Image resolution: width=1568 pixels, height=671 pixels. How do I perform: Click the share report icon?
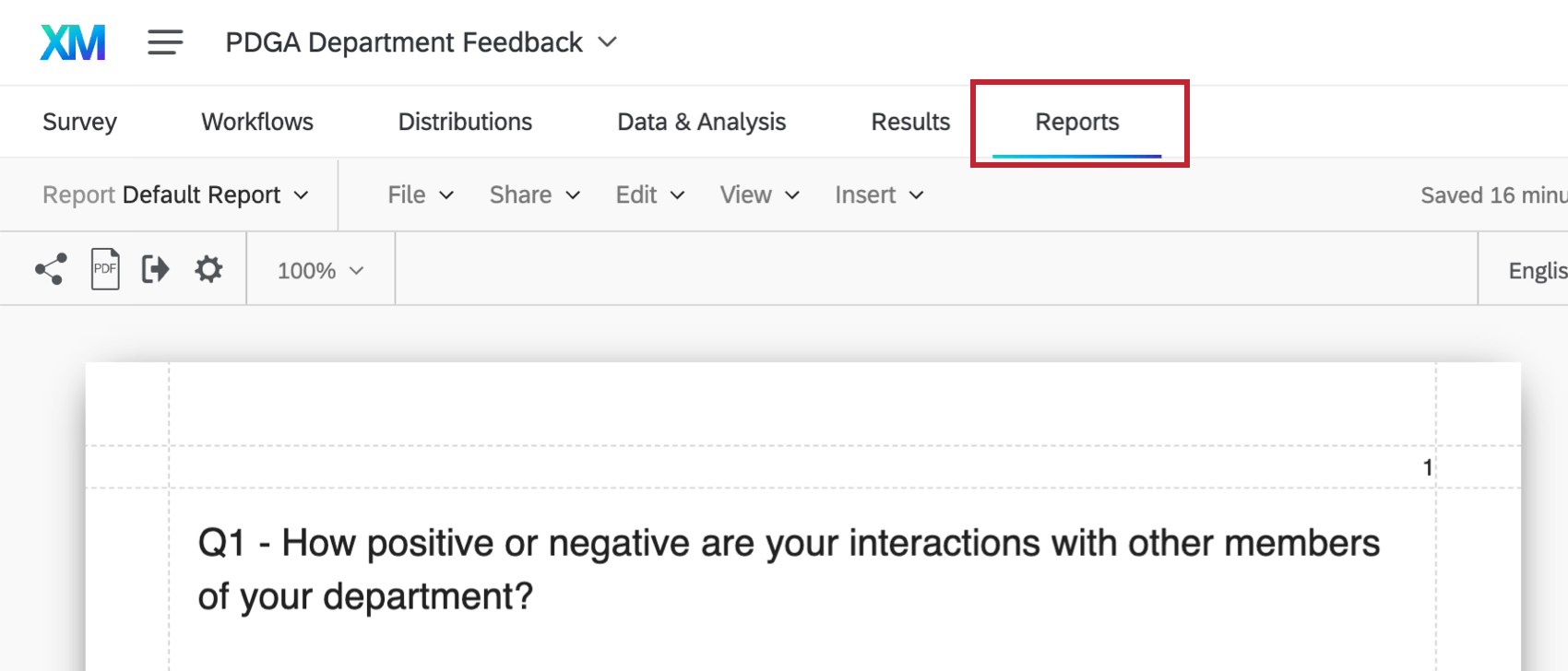[x=51, y=269]
